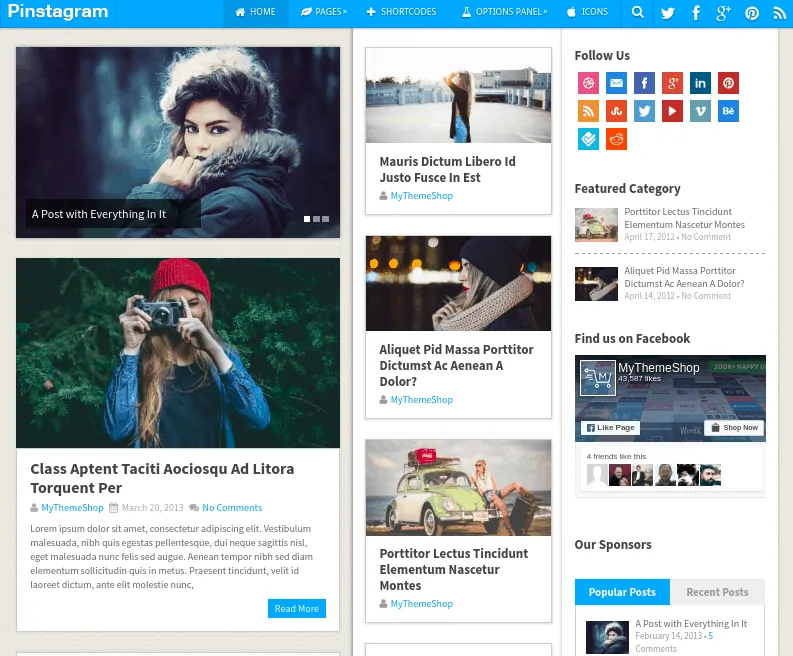Click Foursquare icon under Follow Us
Image resolution: width=793 pixels, height=656 pixels.
[x=588, y=139]
